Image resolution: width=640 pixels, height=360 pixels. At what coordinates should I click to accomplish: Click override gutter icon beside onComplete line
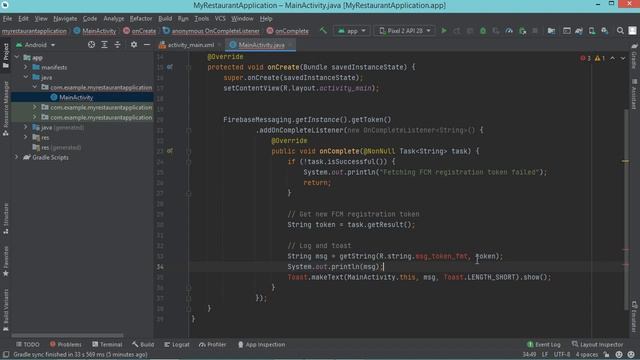coord(169,151)
